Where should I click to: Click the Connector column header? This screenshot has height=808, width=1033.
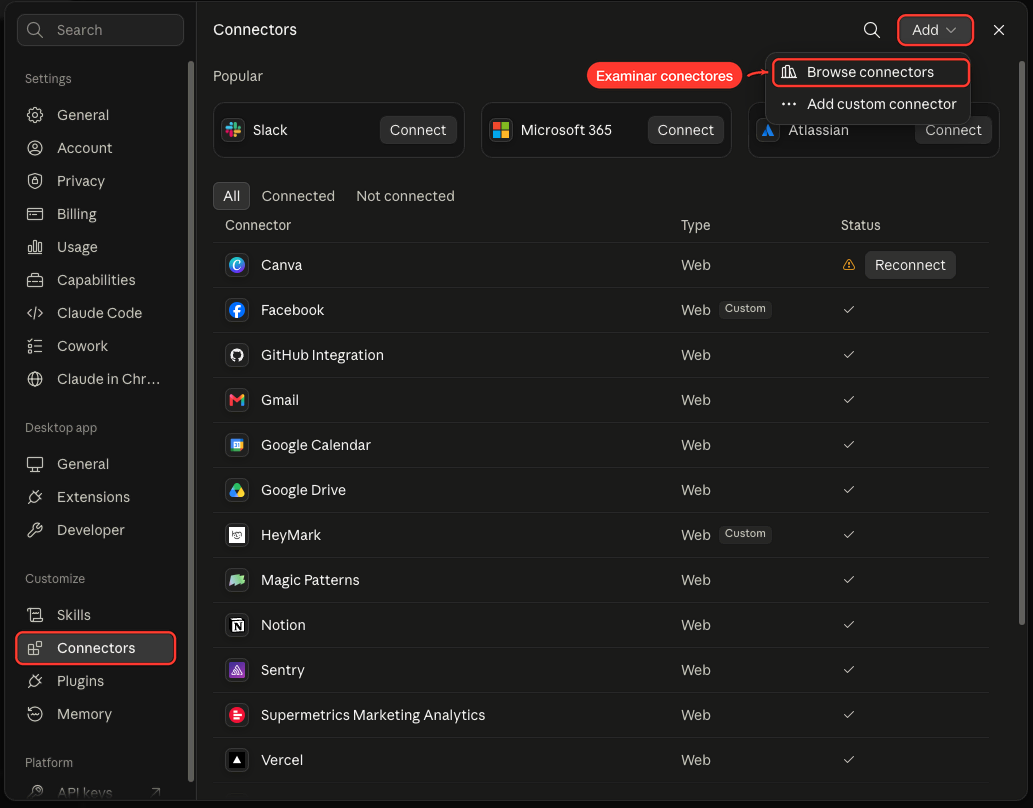(258, 225)
